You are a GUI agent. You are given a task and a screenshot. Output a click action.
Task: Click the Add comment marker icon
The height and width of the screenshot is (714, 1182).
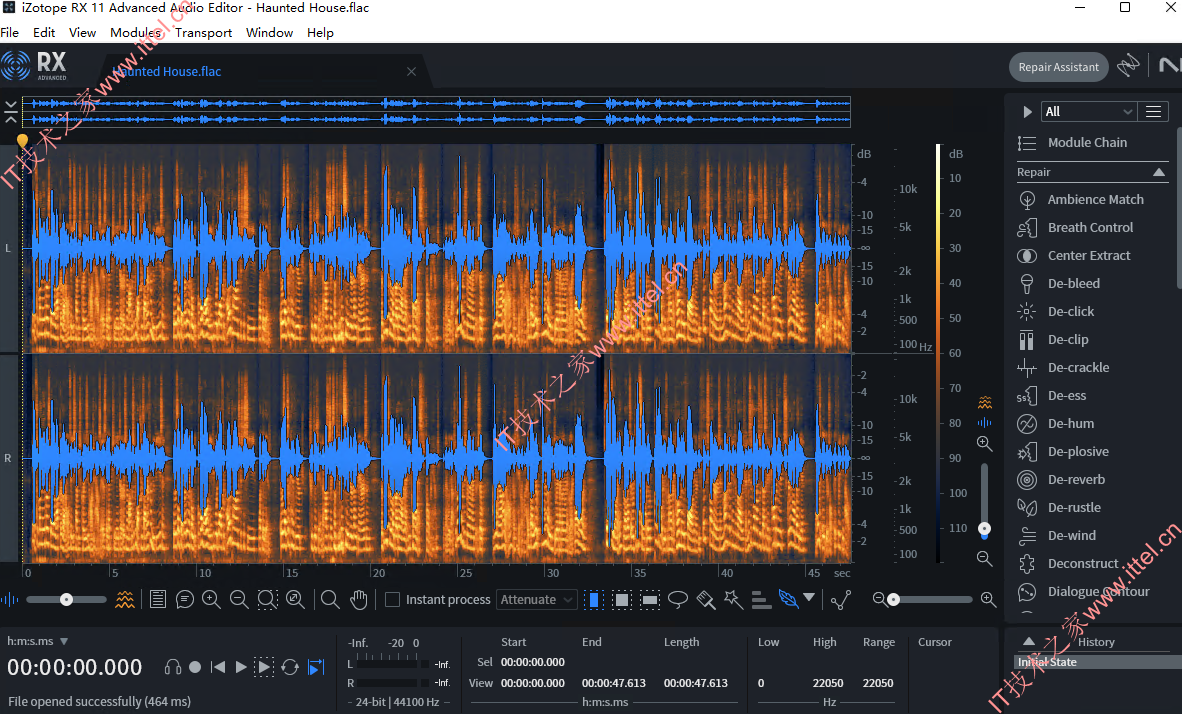tap(185, 599)
